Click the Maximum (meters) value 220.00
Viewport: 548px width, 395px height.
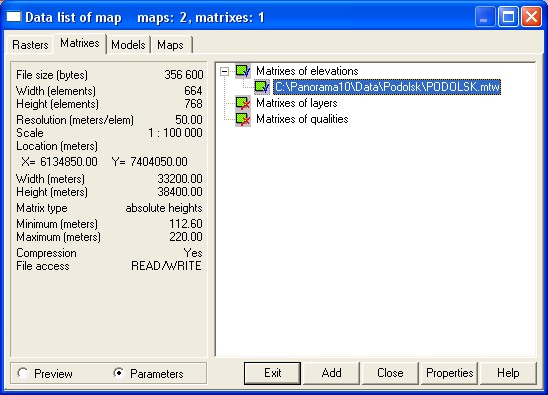click(186, 237)
